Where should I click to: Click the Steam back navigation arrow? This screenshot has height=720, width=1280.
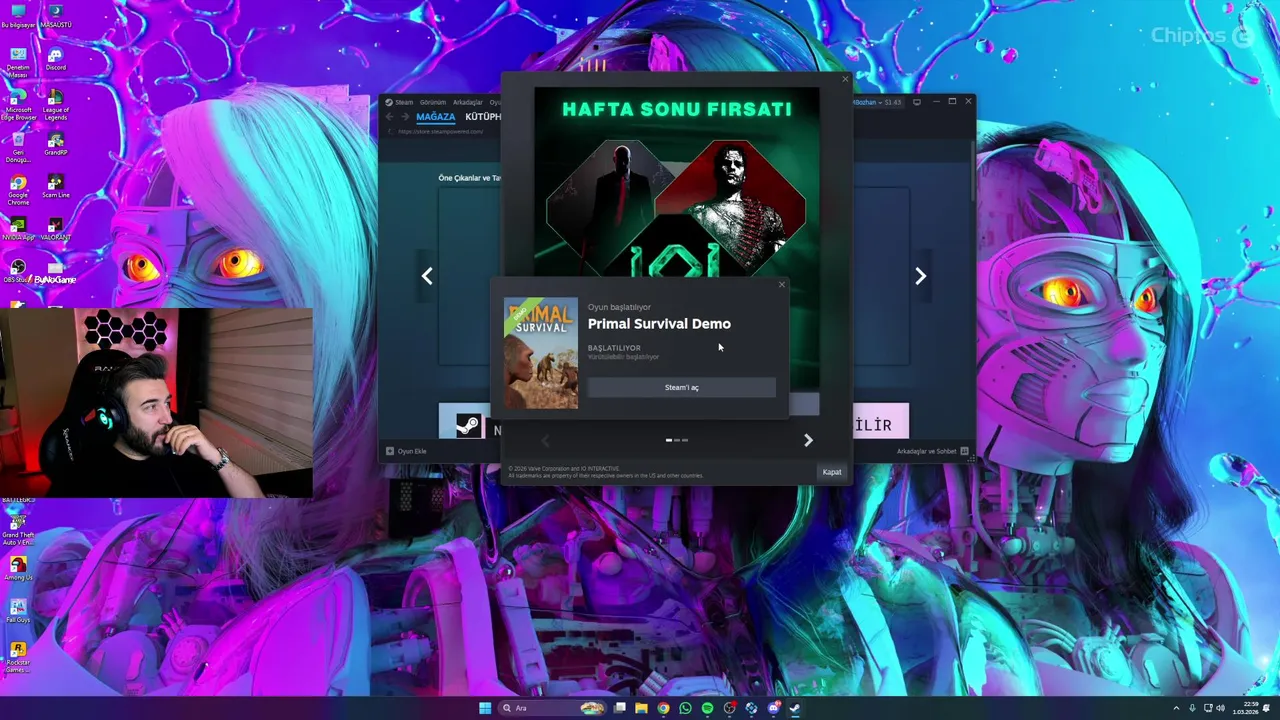390,117
